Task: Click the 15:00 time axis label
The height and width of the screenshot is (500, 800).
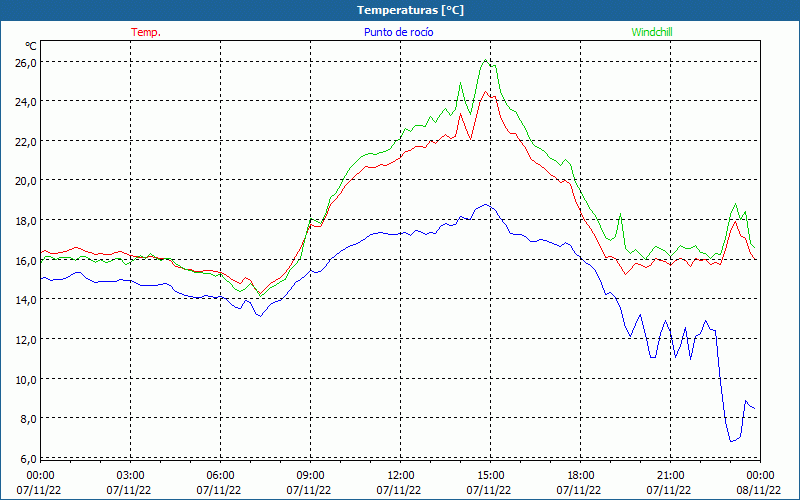Action: (x=491, y=476)
